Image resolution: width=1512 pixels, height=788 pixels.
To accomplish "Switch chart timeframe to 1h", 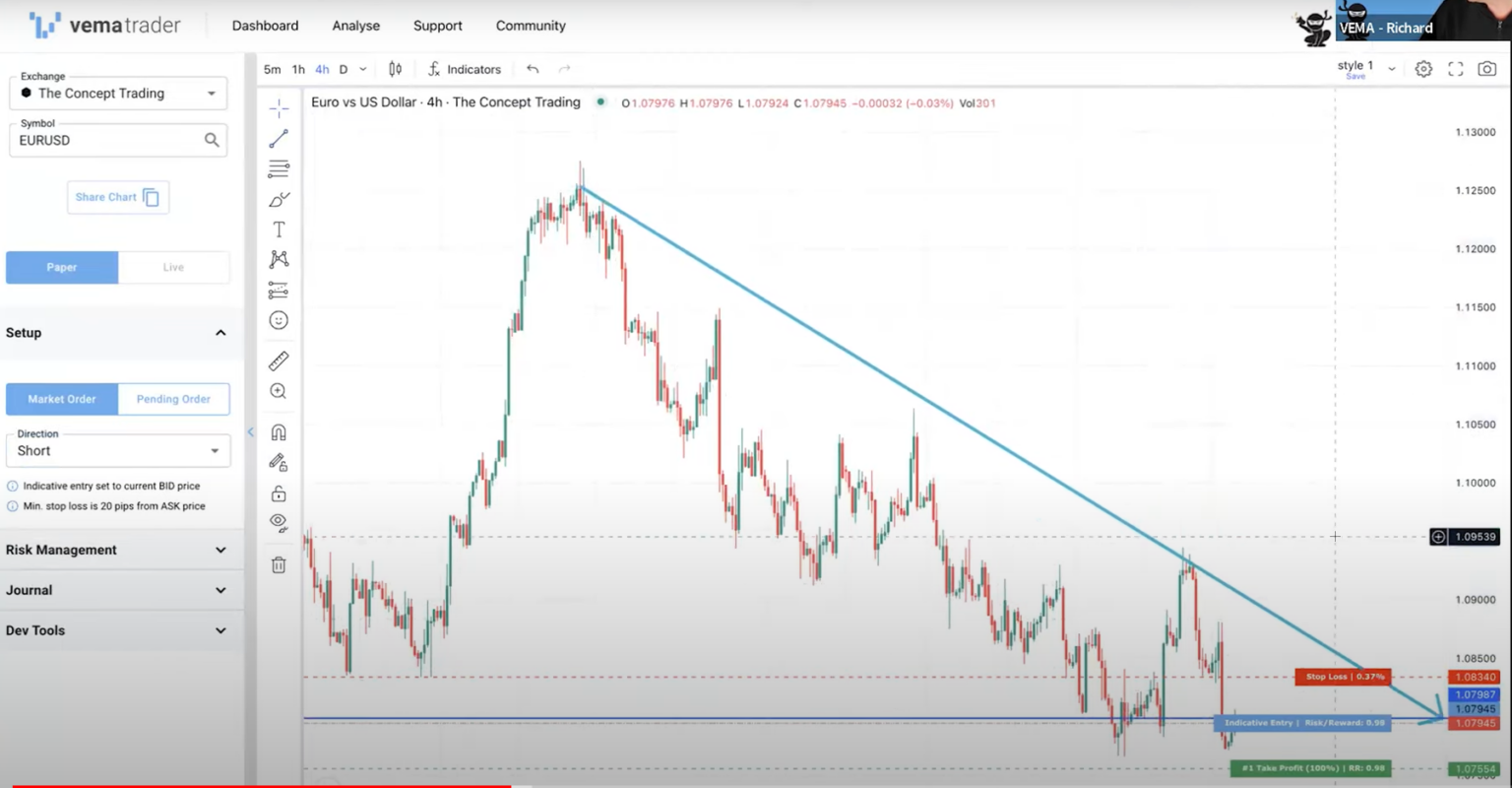I will pos(298,69).
